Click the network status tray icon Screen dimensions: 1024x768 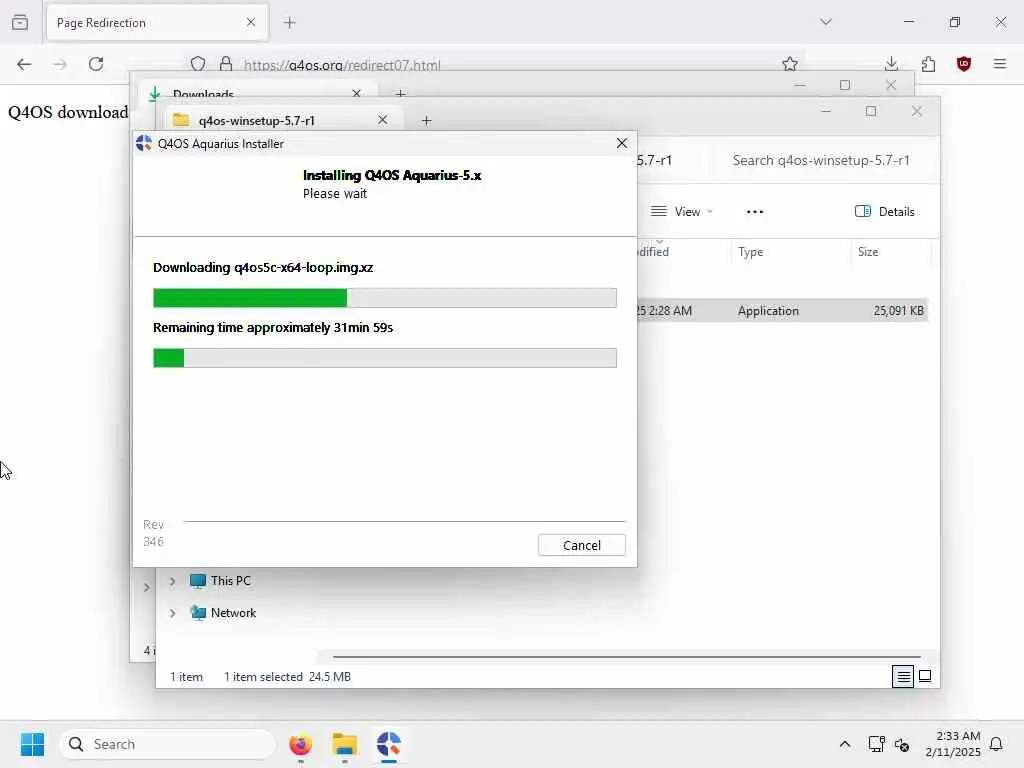[876, 744]
